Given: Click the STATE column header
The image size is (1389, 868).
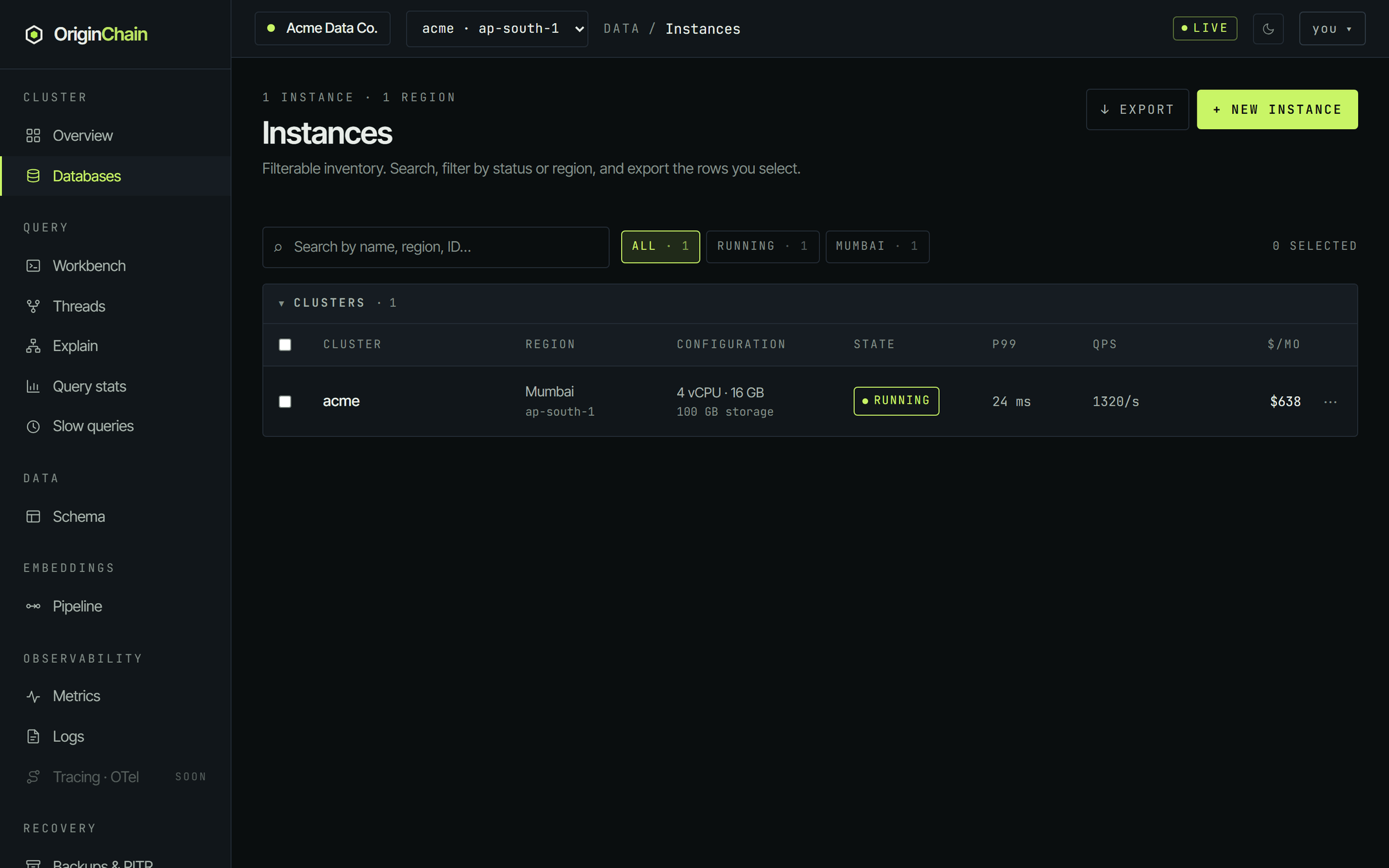Looking at the screenshot, I should (874, 345).
